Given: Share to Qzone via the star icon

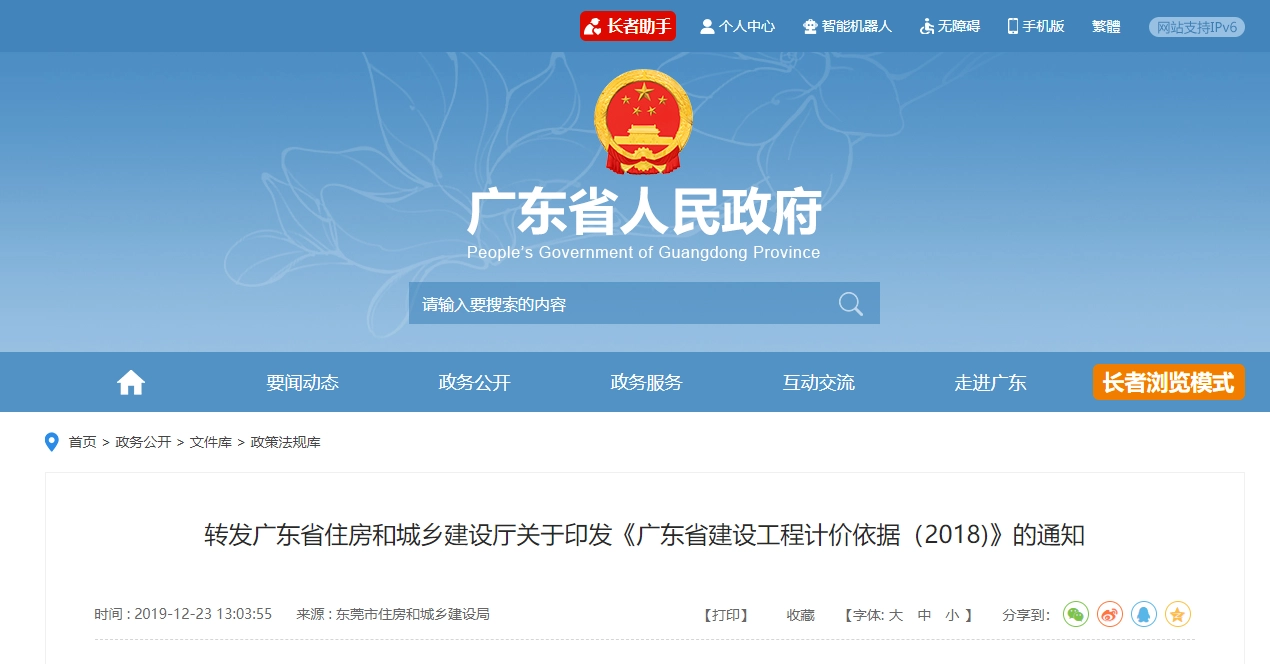Looking at the screenshot, I should (x=1178, y=614).
